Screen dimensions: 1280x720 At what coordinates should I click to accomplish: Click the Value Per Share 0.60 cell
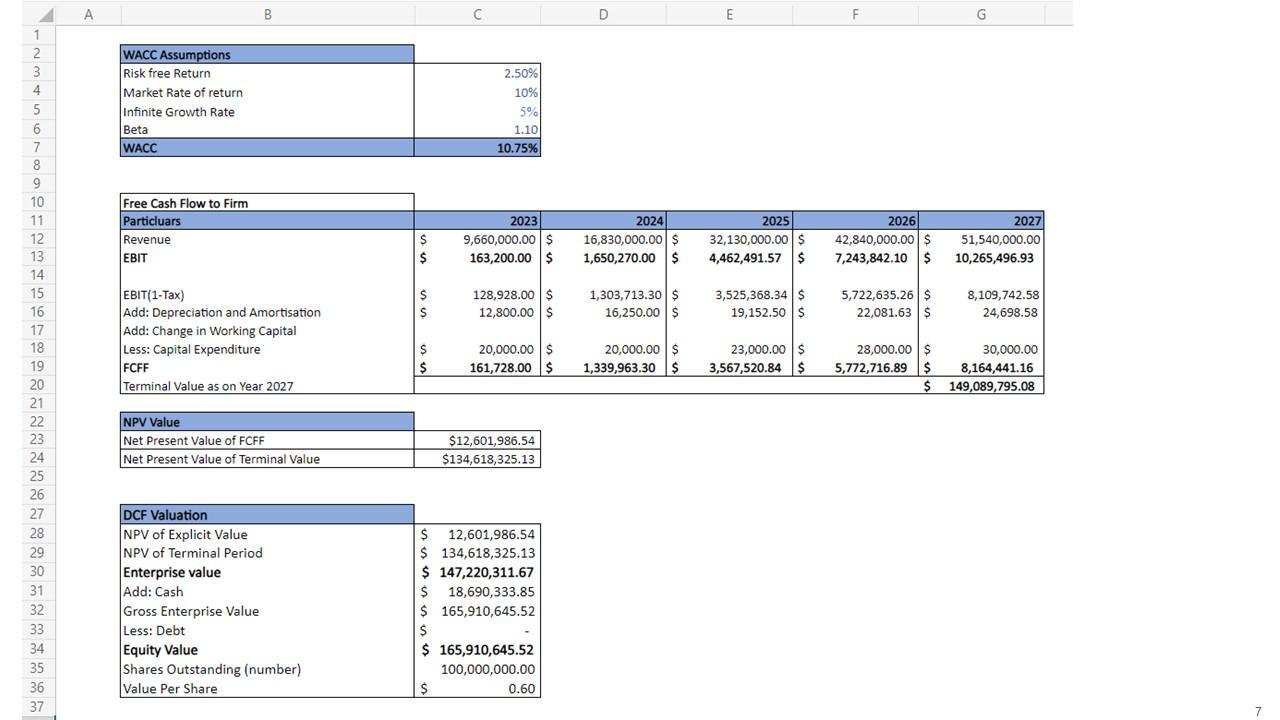click(x=477, y=689)
